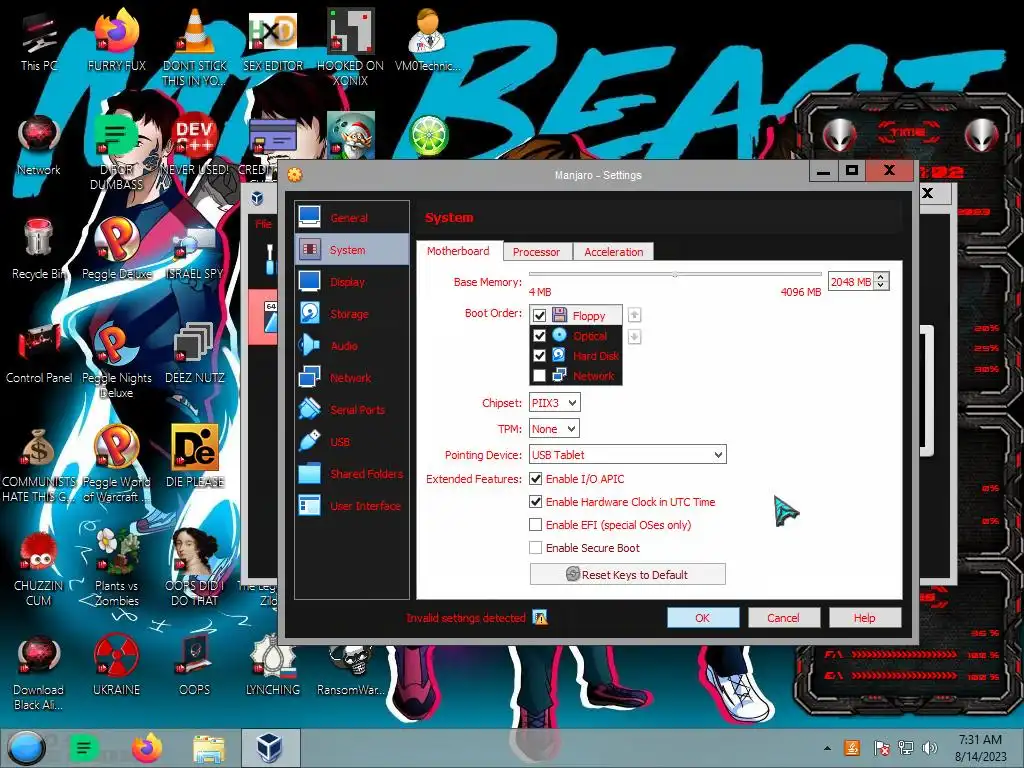Screen dimensions: 1024x768
Task: Open the DEEZ NUTZ desktop shortcut
Action: (x=195, y=353)
